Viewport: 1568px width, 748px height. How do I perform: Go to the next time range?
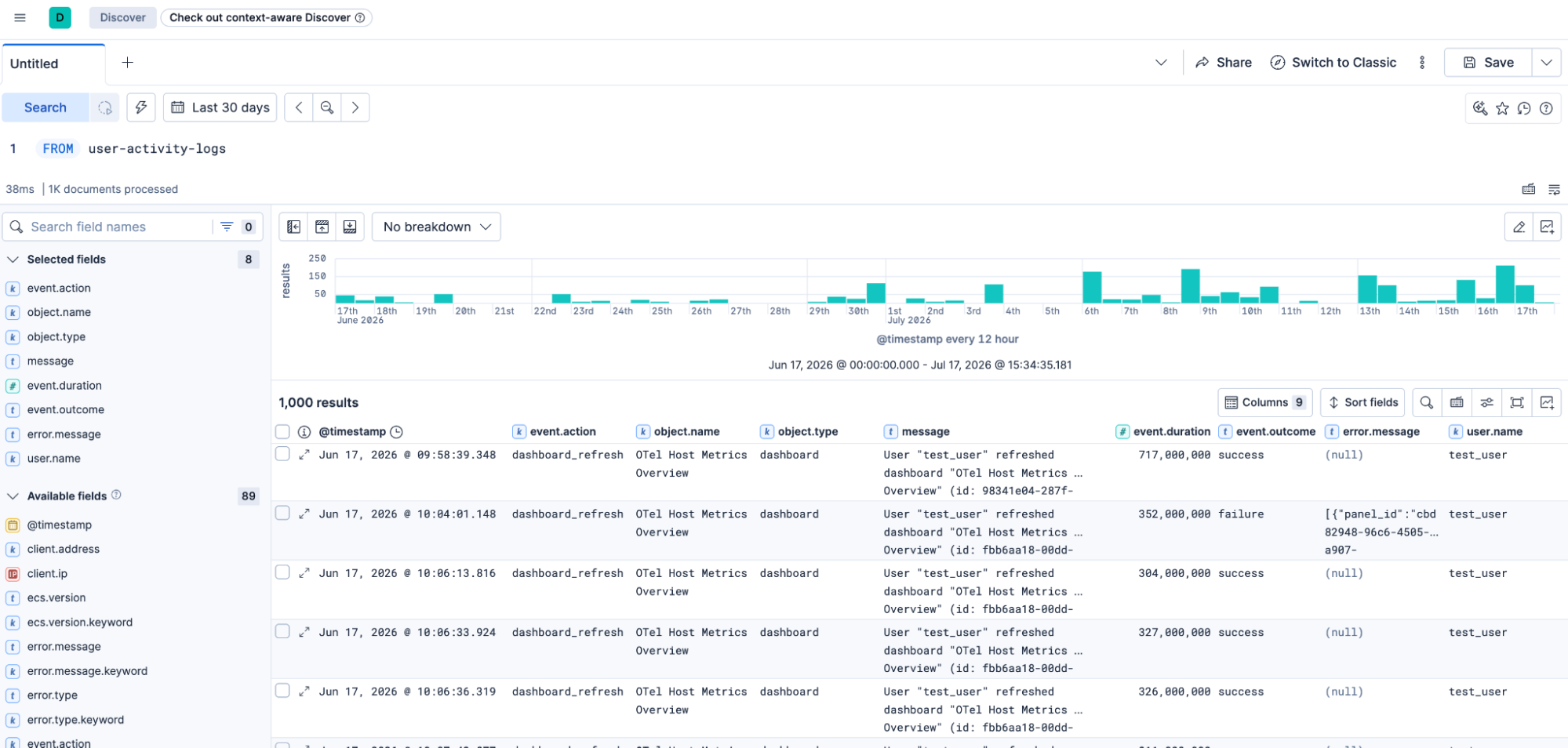tap(355, 107)
